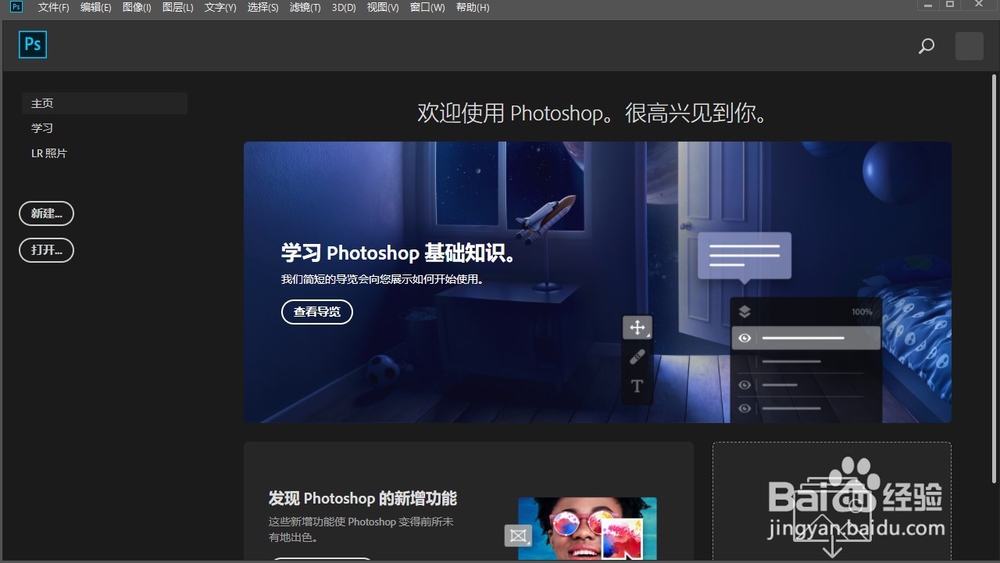Open the 3D(D) menu
The image size is (1000, 563).
click(x=344, y=8)
